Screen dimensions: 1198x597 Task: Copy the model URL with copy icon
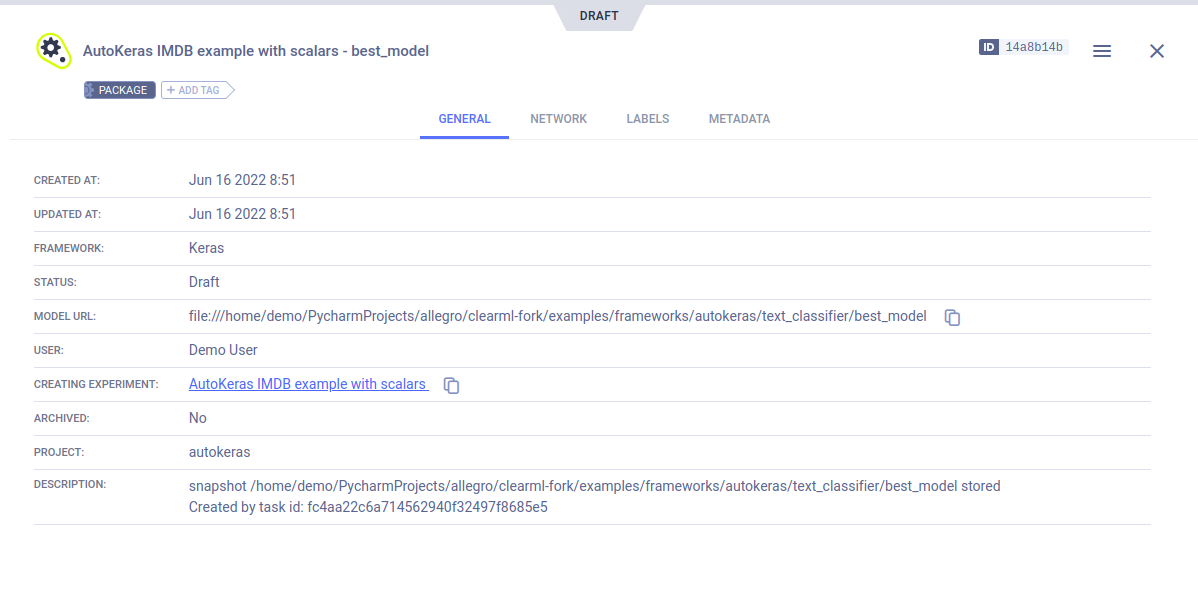[952, 317]
